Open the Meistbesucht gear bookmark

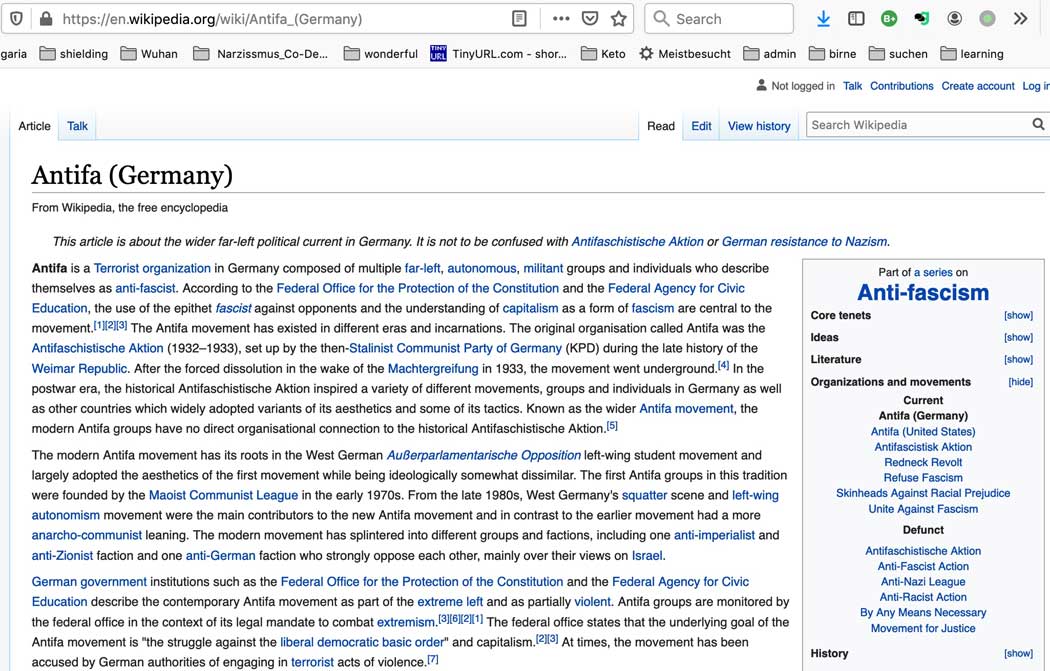pyautogui.click(x=685, y=54)
